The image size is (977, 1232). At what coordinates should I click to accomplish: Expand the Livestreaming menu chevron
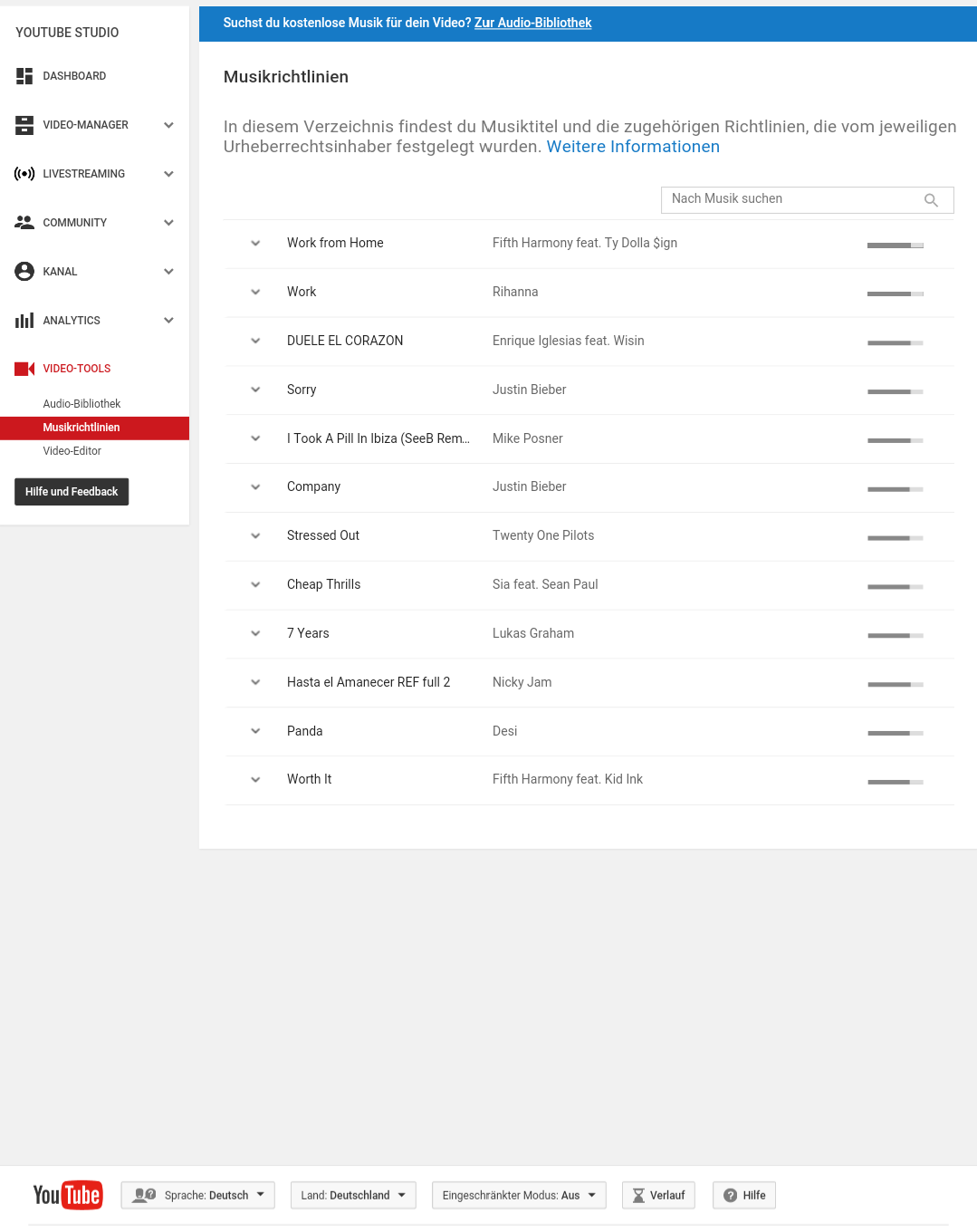point(168,174)
